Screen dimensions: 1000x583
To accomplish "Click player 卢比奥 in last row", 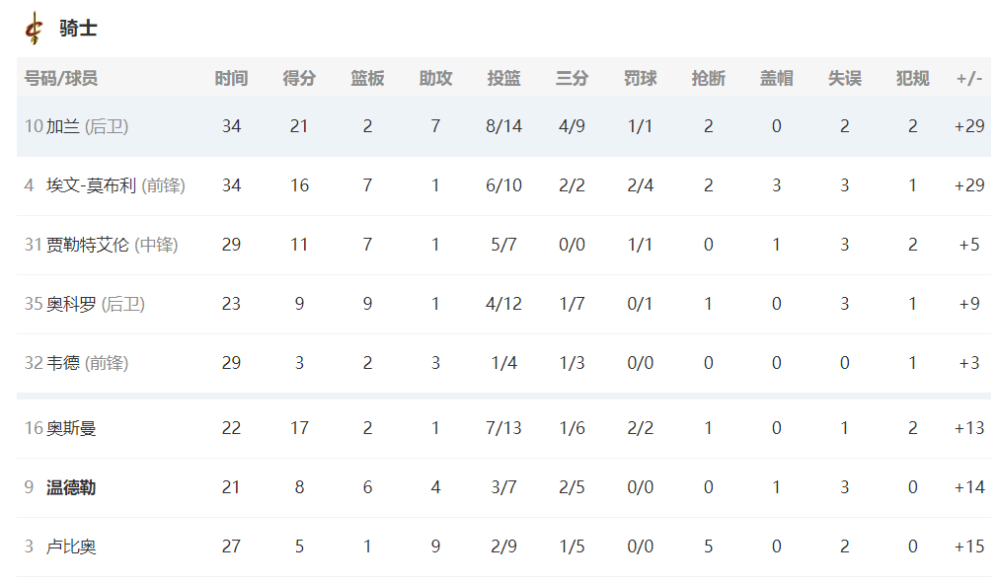I will (71, 547).
